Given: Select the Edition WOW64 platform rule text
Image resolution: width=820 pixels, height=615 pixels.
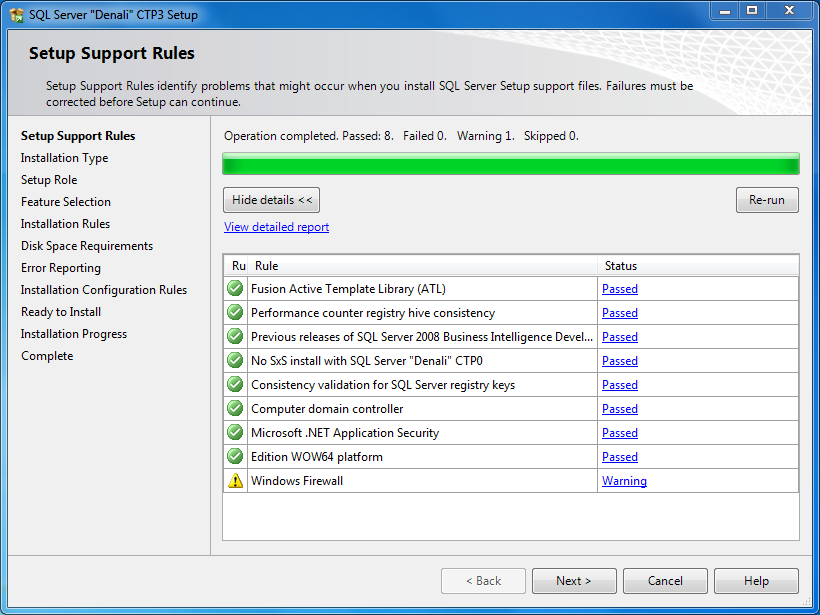Looking at the screenshot, I should point(317,457).
